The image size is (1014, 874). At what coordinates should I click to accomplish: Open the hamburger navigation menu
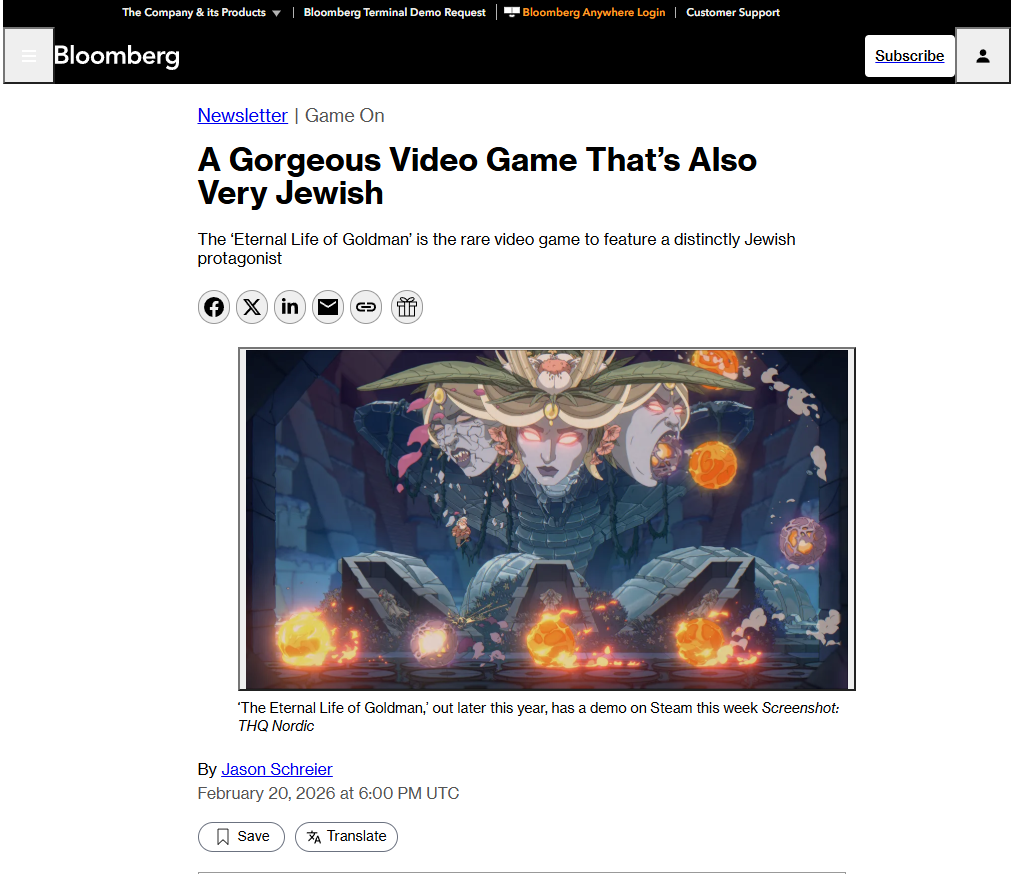(x=28, y=56)
